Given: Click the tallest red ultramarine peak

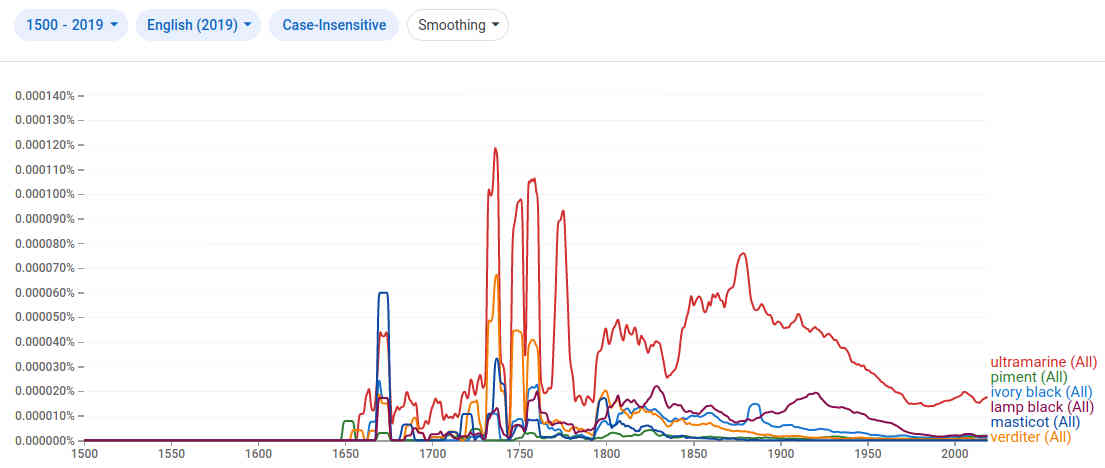Looking at the screenshot, I should click(495, 149).
